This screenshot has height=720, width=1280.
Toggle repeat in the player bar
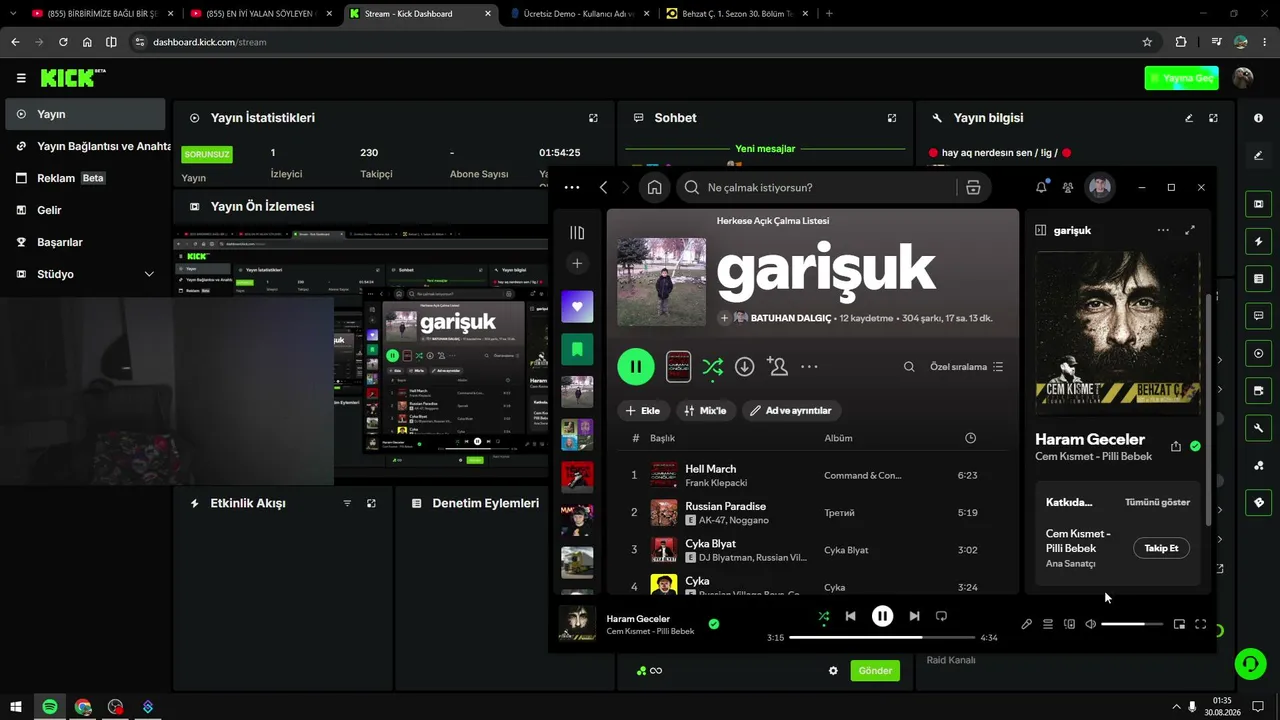(x=941, y=616)
